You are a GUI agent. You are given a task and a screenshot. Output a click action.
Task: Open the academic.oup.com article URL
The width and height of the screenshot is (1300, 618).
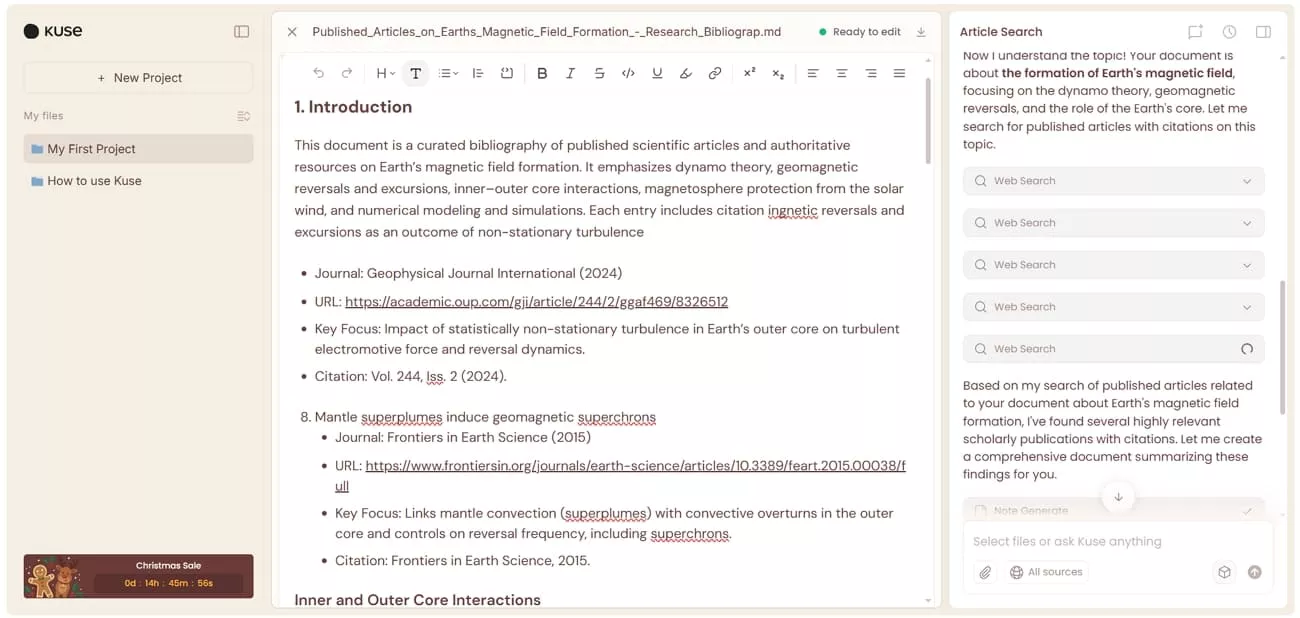(x=538, y=301)
